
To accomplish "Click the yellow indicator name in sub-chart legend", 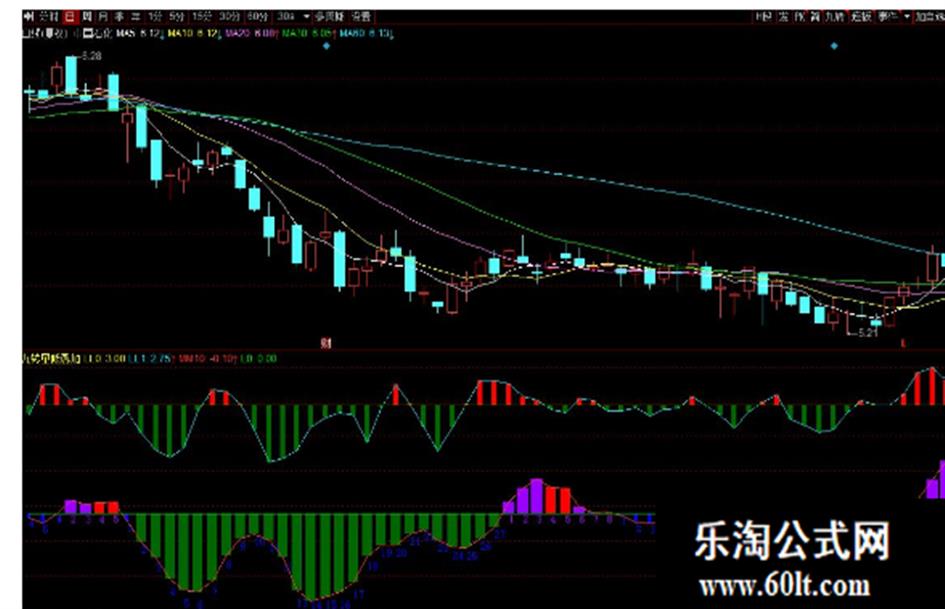I will (51, 358).
